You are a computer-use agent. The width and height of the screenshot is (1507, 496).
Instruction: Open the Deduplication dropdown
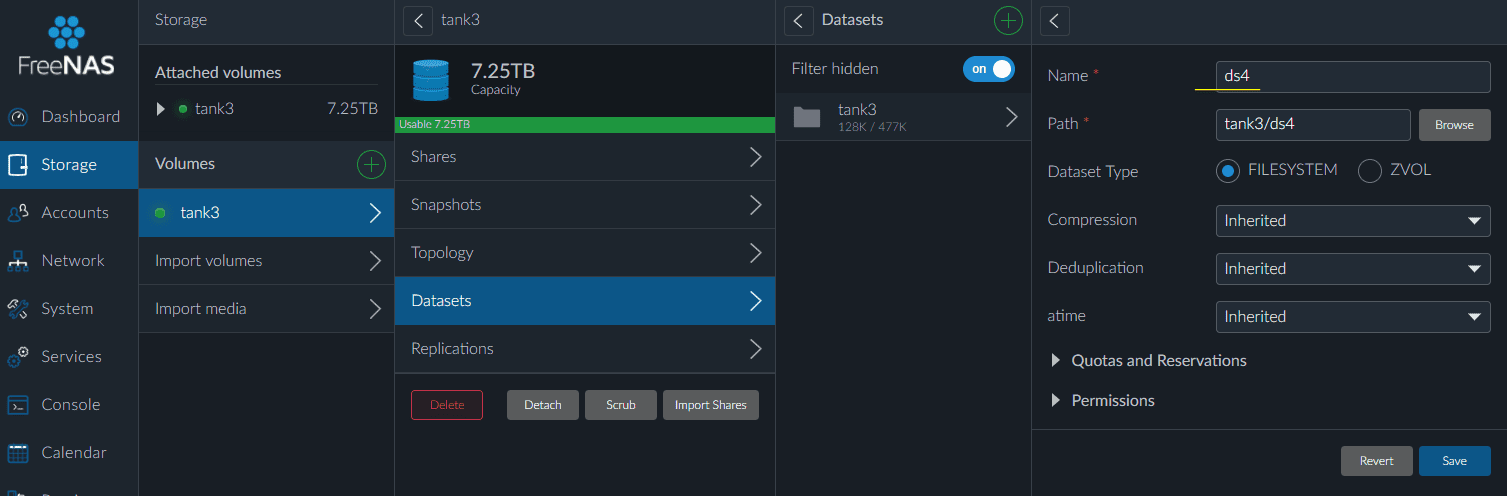(1353, 268)
